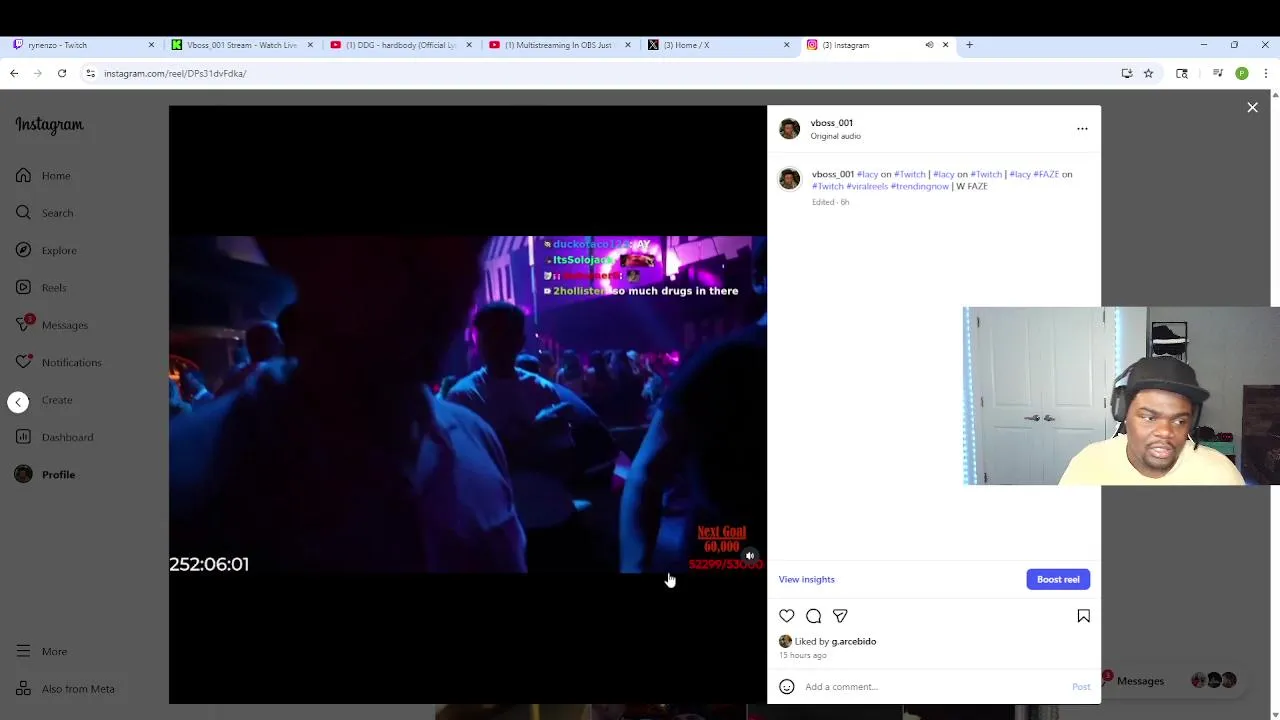This screenshot has width=1280, height=720.
Task: Open the floating Messages button
Action: click(x=1170, y=681)
